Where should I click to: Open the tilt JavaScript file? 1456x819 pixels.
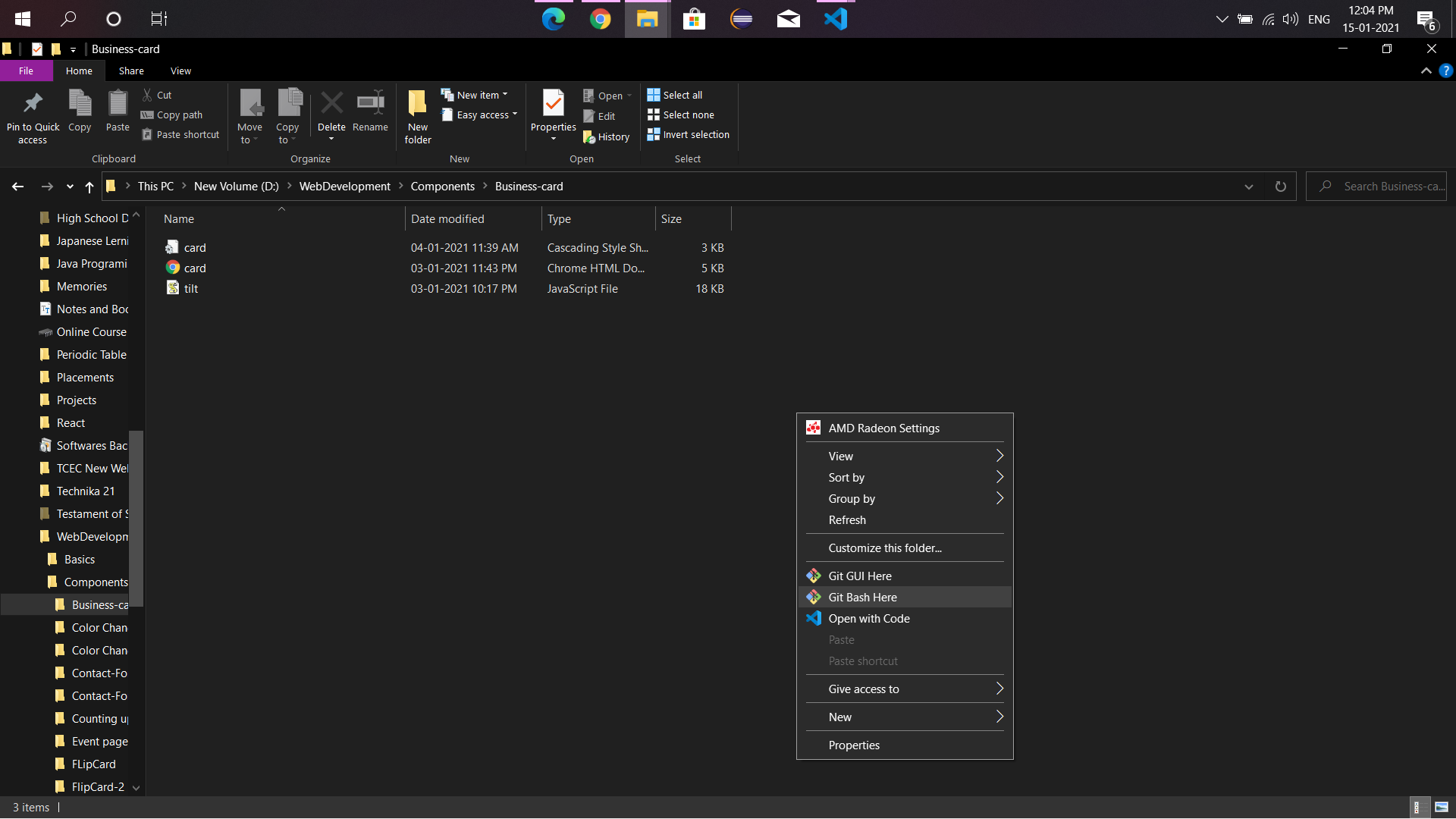[191, 289]
